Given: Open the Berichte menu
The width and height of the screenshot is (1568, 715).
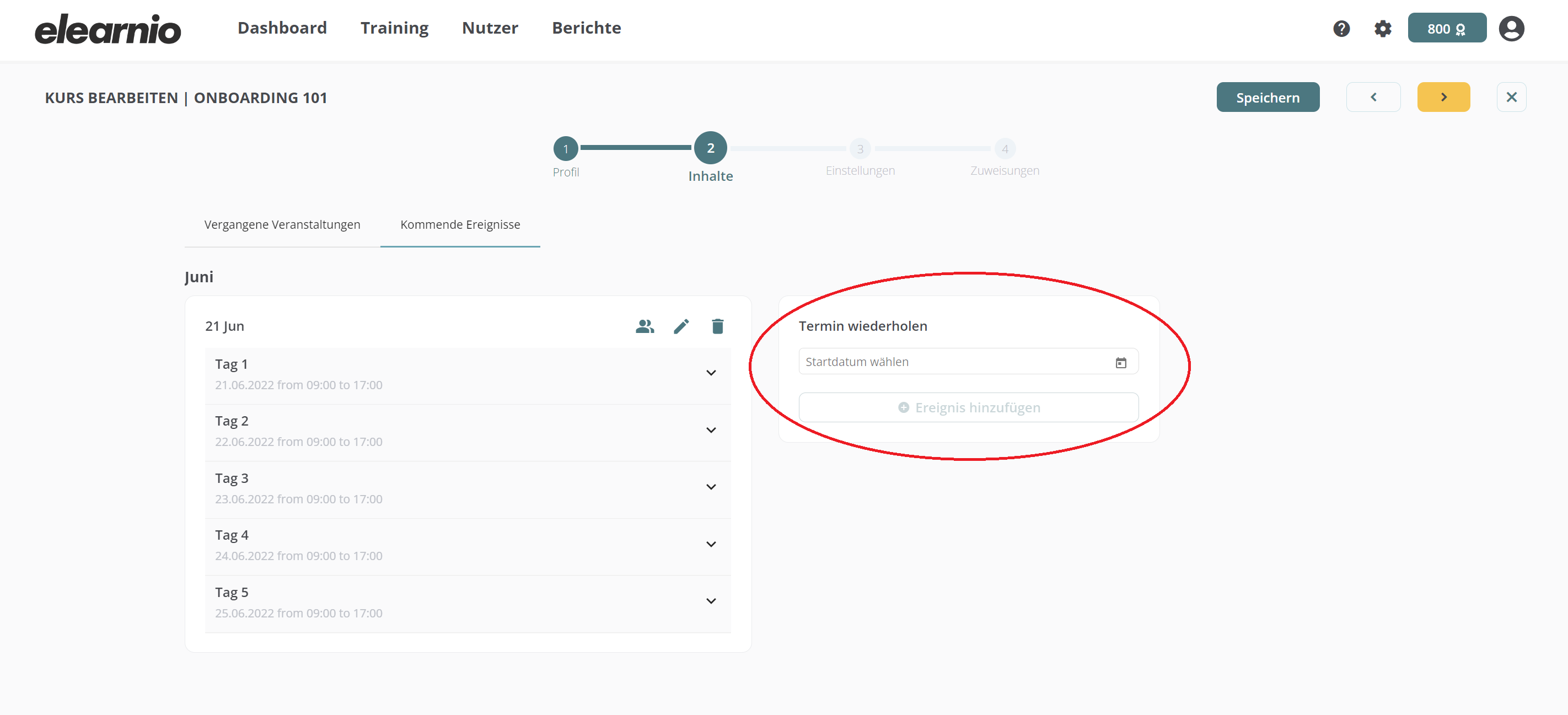Looking at the screenshot, I should [586, 28].
